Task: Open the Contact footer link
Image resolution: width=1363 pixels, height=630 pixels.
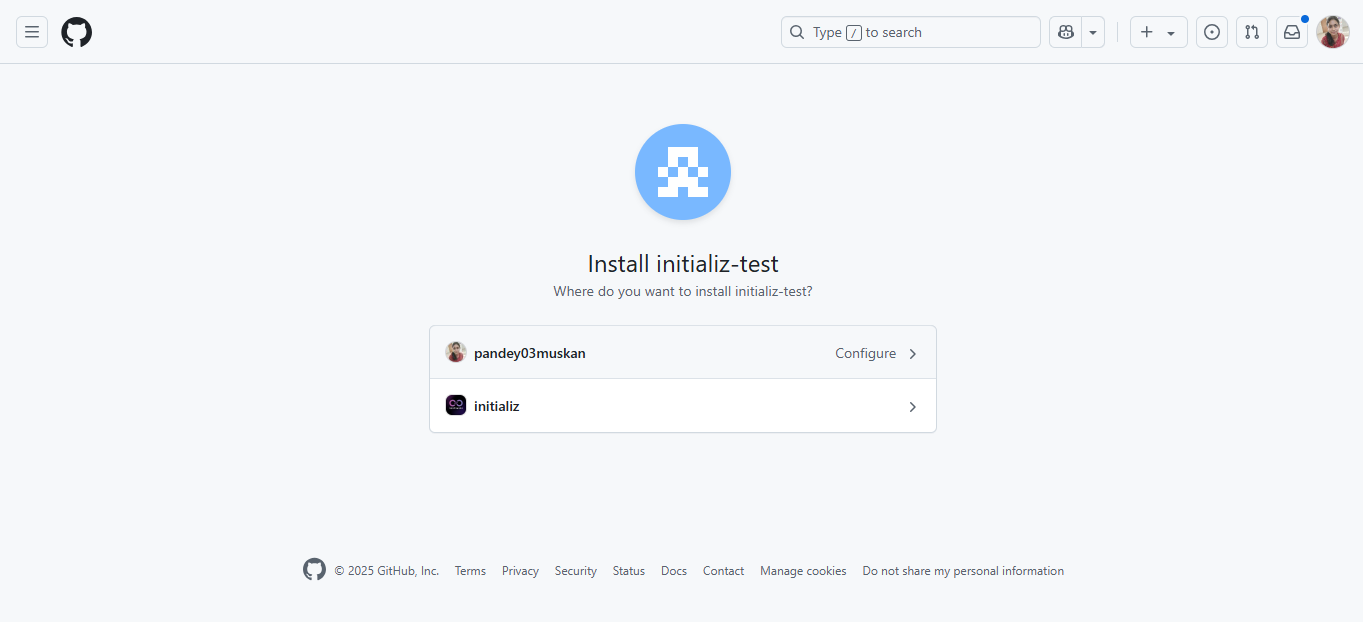Action: click(723, 571)
